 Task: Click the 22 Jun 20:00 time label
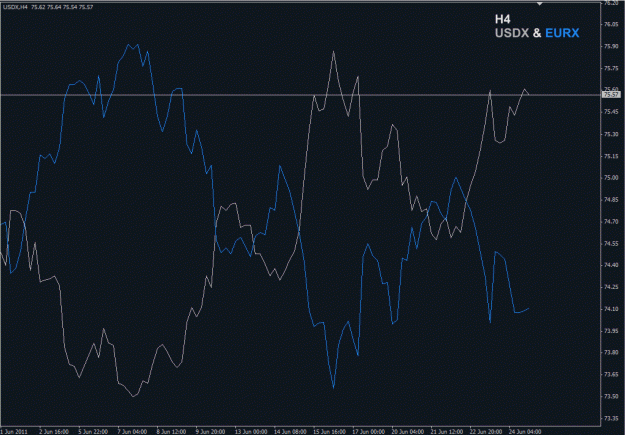tap(484, 431)
